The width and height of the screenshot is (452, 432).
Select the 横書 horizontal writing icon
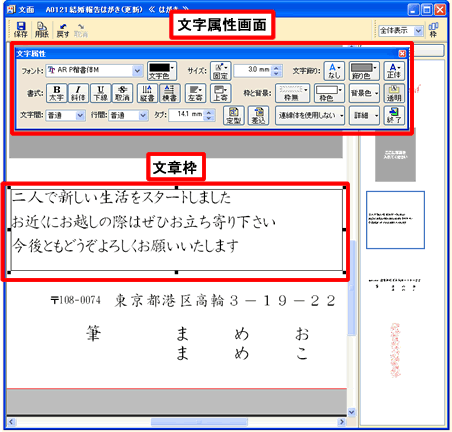click(x=170, y=93)
